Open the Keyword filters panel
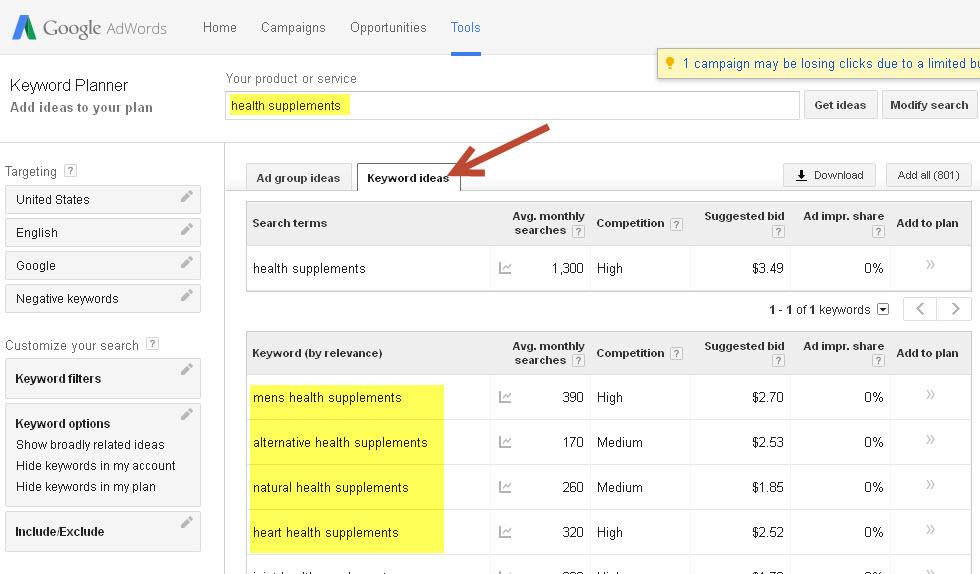The height and width of the screenshot is (574, 980). pyautogui.click(x=102, y=378)
